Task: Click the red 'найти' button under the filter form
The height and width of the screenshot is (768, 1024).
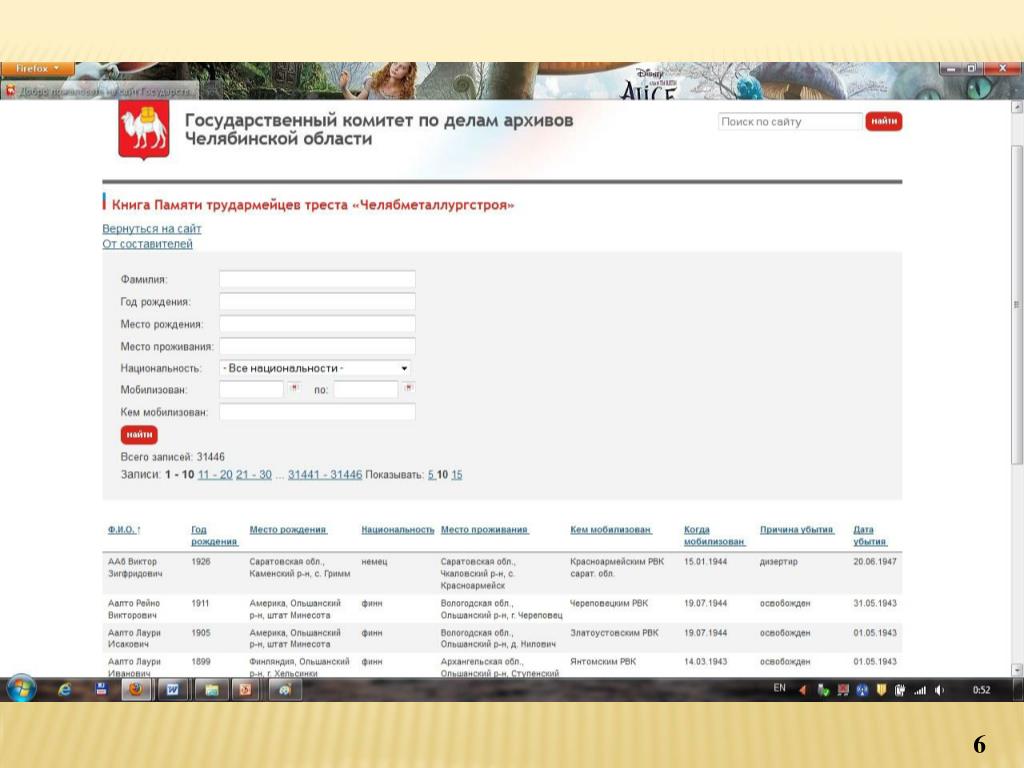Action: click(x=139, y=434)
